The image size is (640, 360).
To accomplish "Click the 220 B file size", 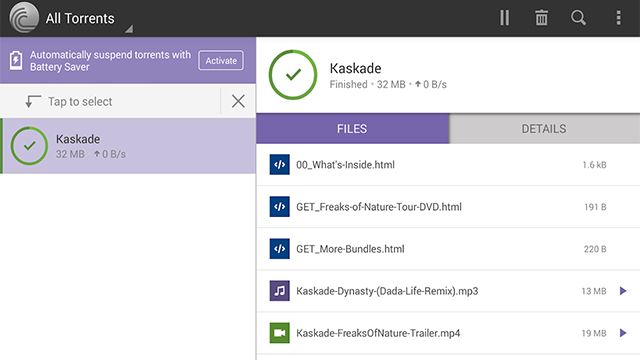I will (595, 249).
